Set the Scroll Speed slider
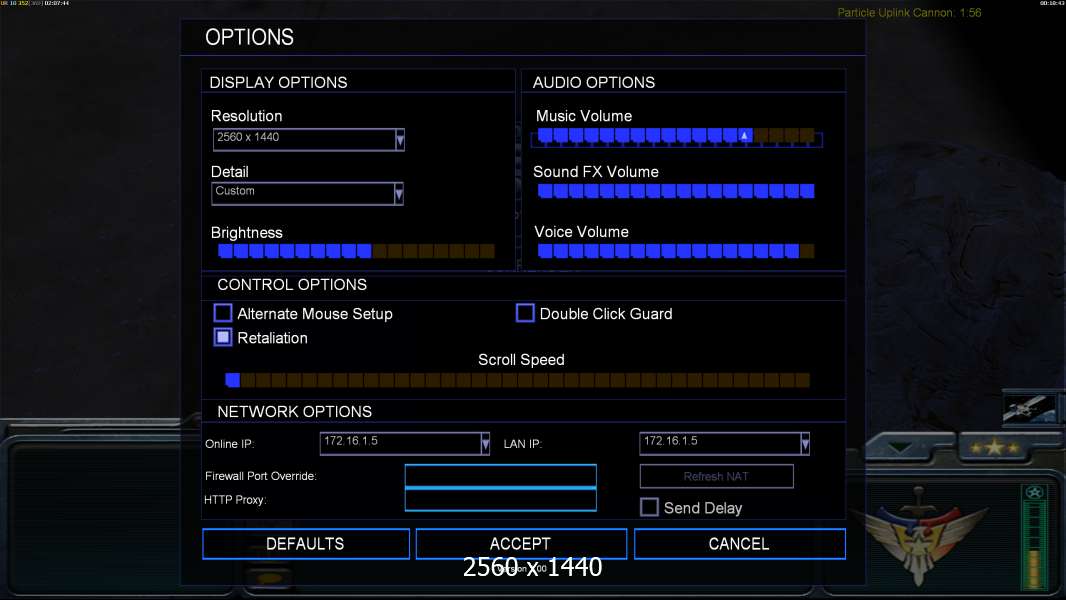Image resolution: width=1066 pixels, height=600 pixels. coord(518,380)
